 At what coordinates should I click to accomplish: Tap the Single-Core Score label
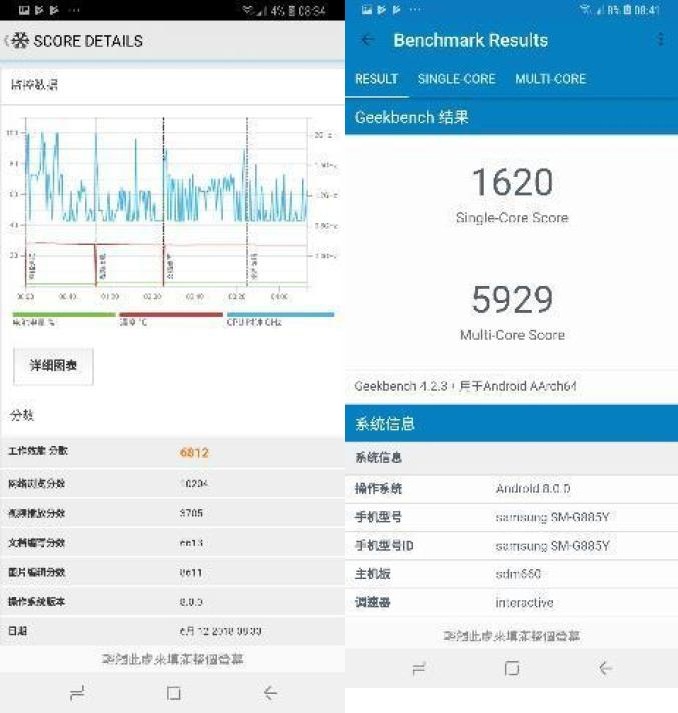[x=512, y=218]
